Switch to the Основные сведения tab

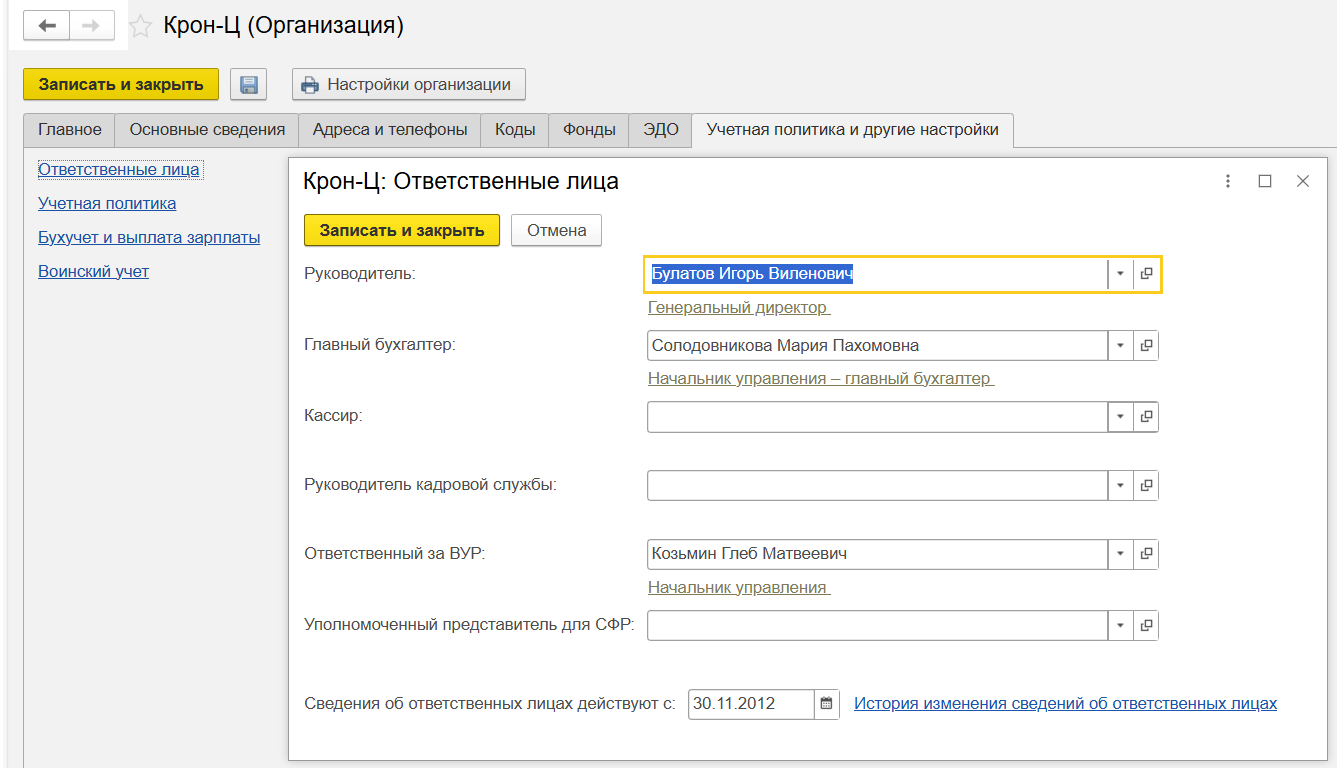pyautogui.click(x=207, y=129)
